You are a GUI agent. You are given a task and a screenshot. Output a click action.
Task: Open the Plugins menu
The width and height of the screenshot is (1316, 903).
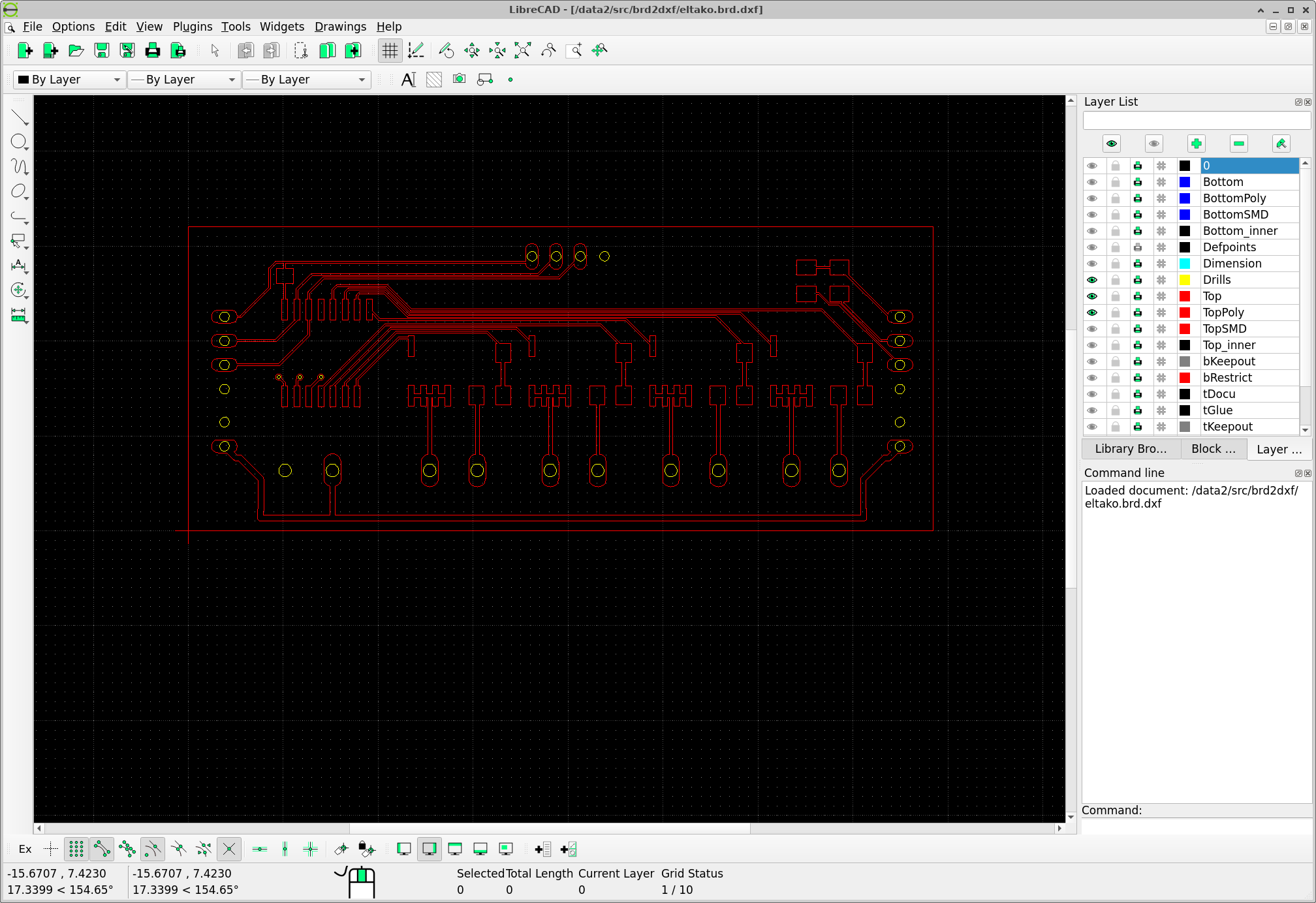click(192, 27)
